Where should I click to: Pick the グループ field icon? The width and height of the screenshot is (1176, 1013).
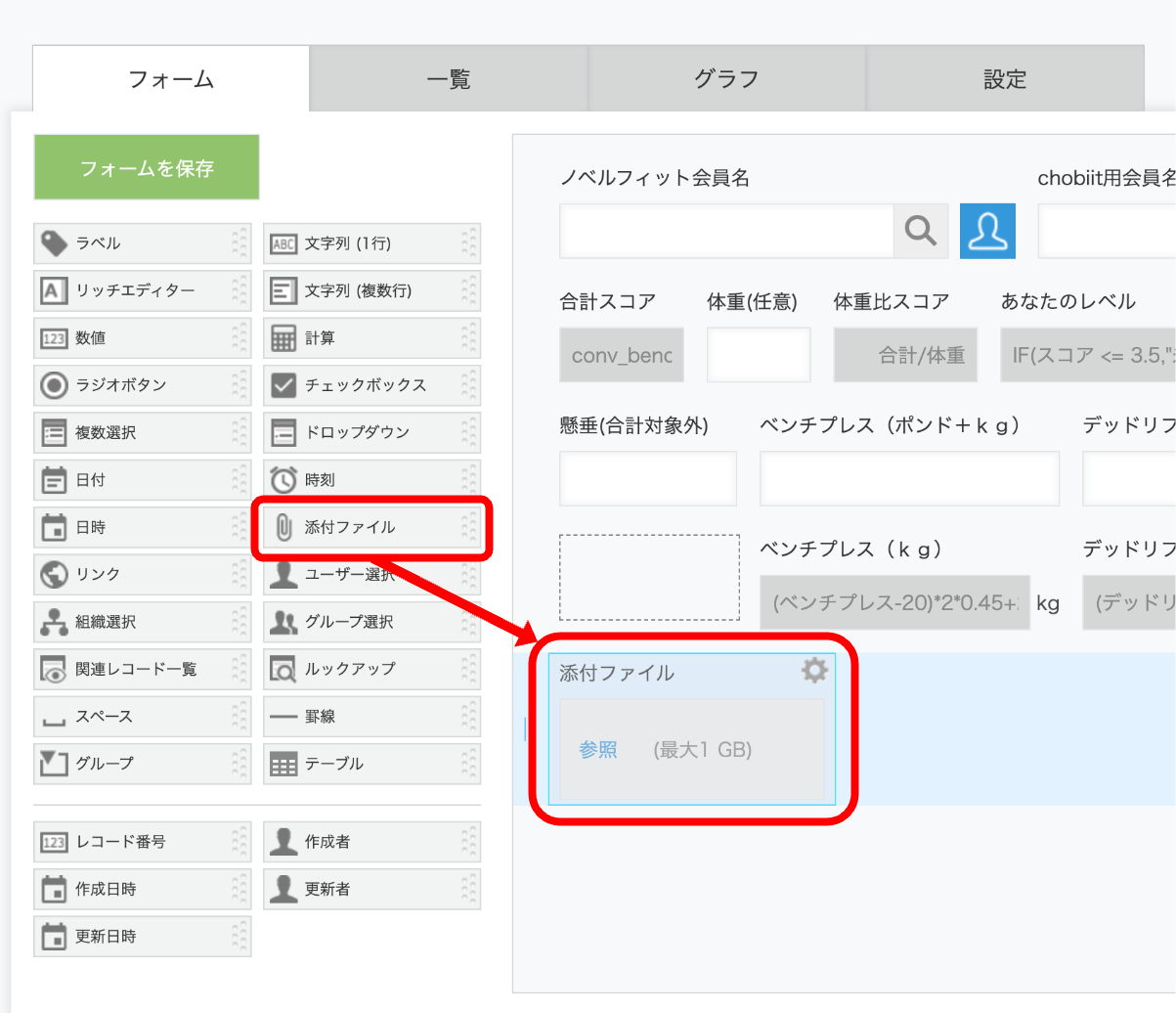[54, 764]
